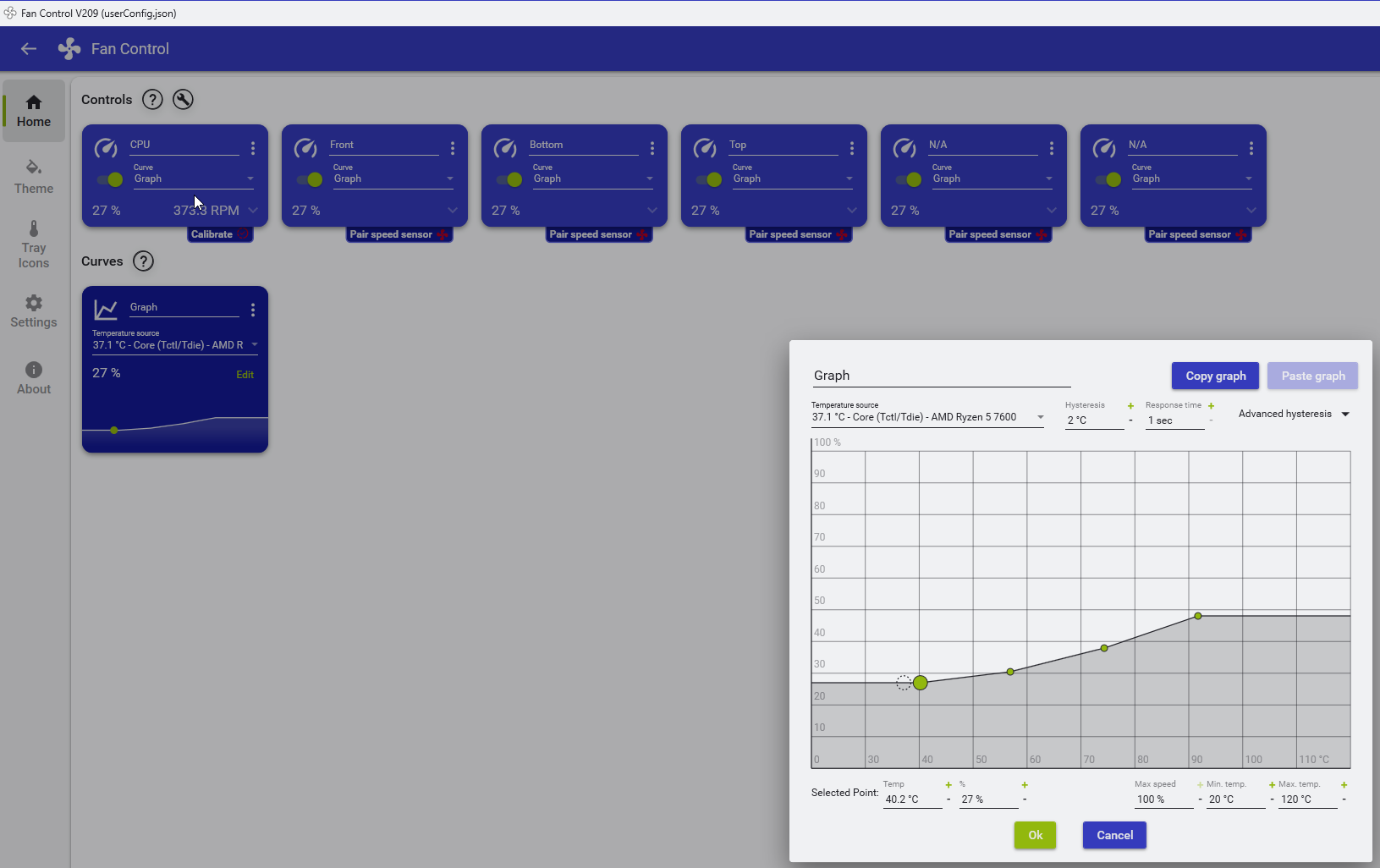The image size is (1380, 868).
Task: Increase selected point Temp with plus
Action: pos(948,785)
